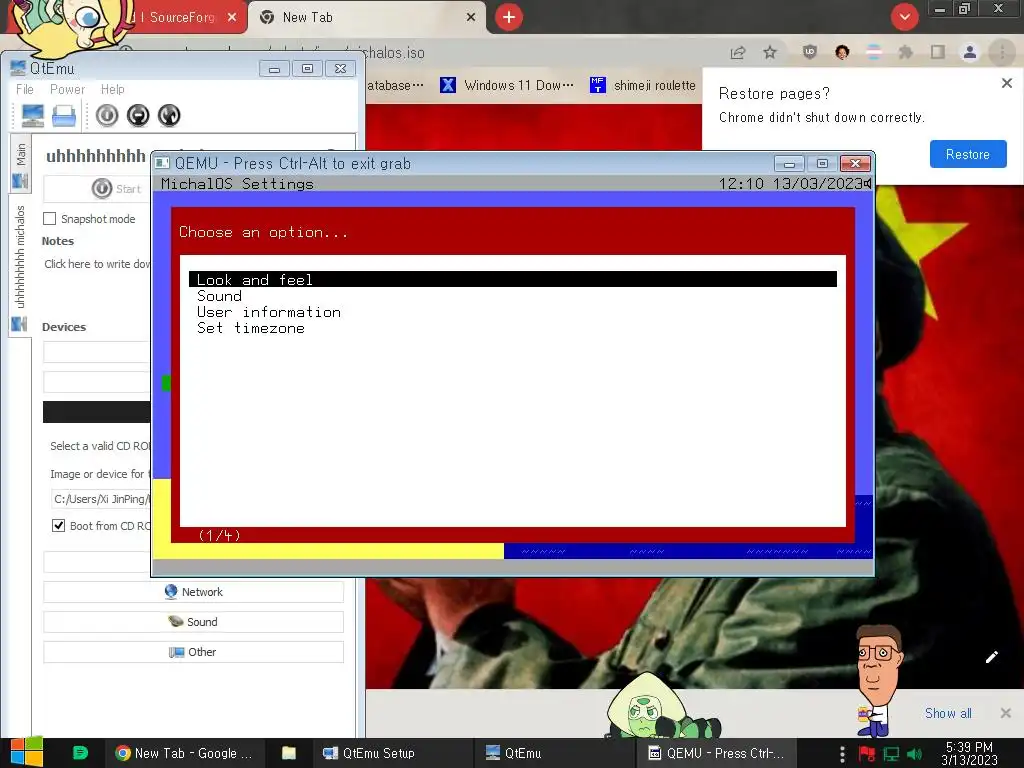This screenshot has height=768, width=1024.
Task: Click the restart power icon in QtEmu toolbar
Action: 168,116
